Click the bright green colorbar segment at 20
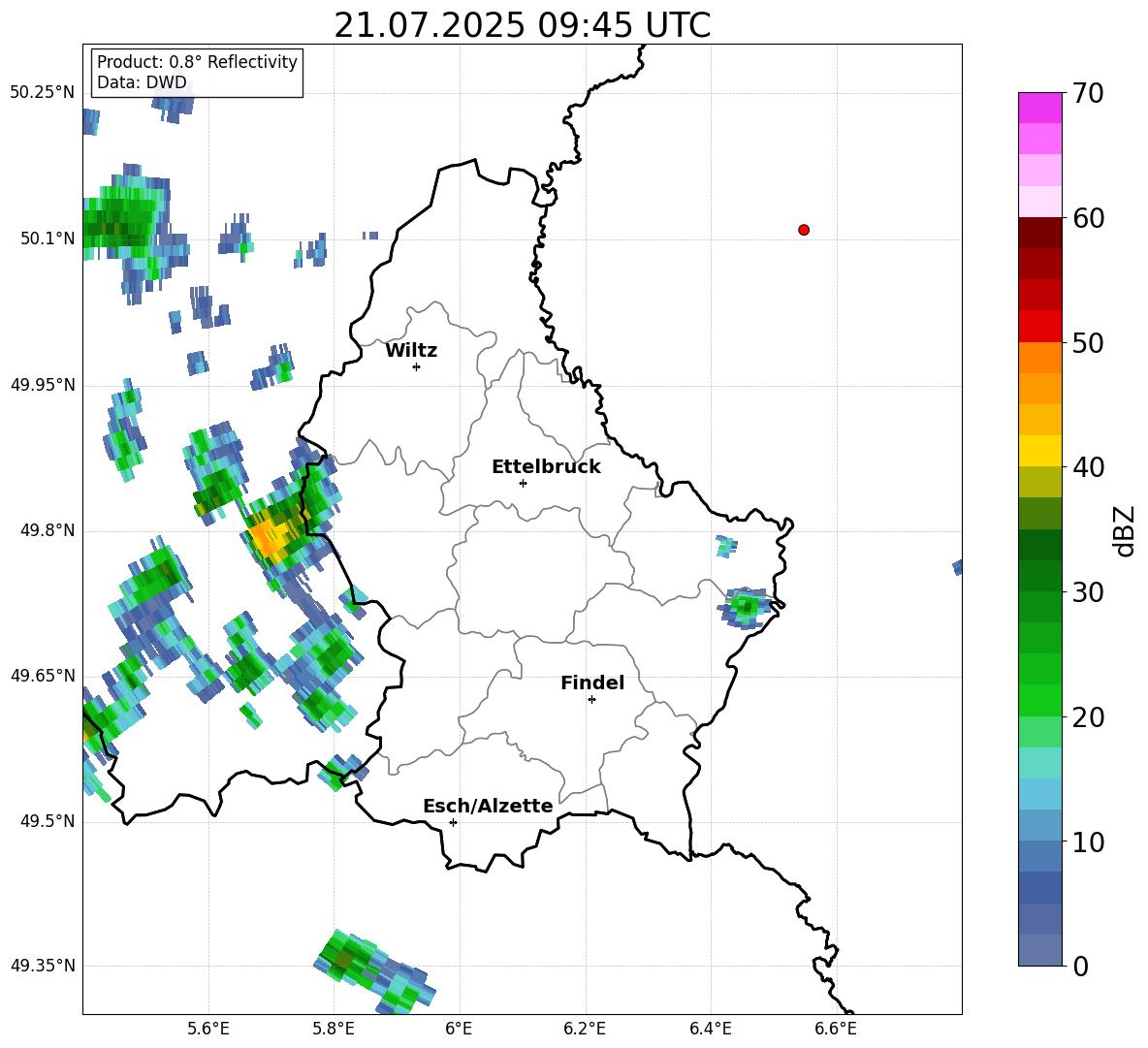The width and height of the screenshot is (1148, 1048). pyautogui.click(x=1039, y=700)
